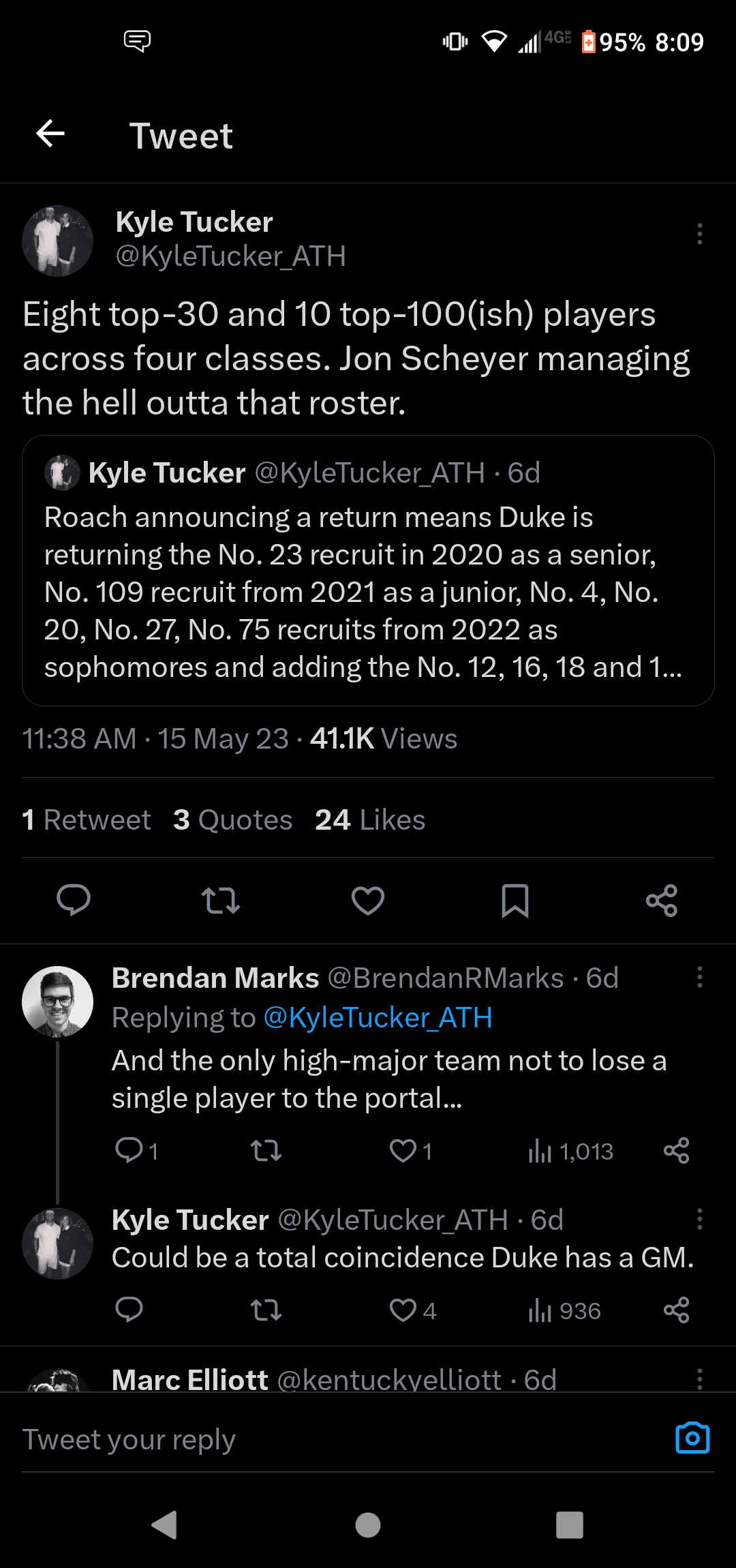Show the 1 Retweet list

tap(87, 819)
